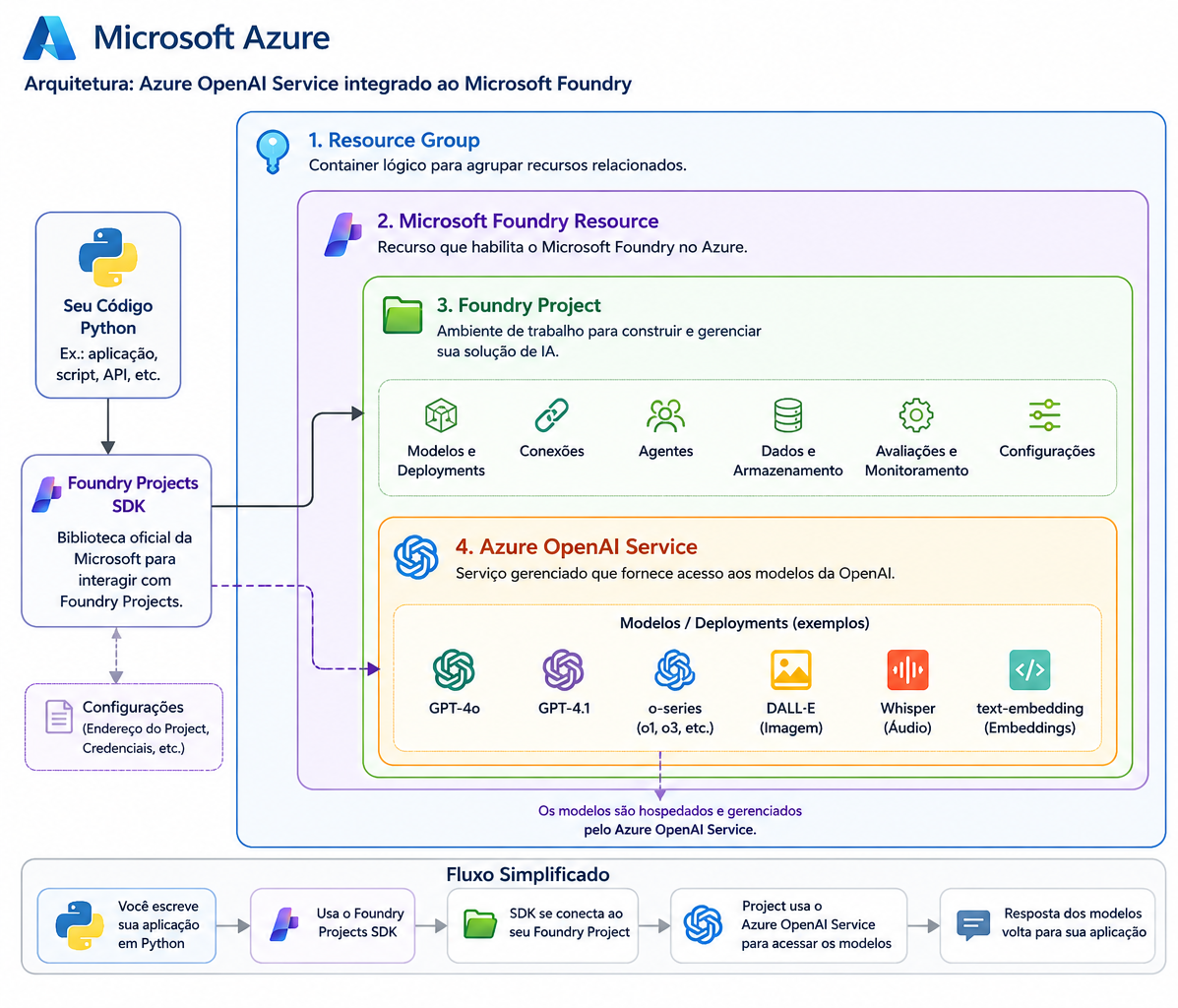Screen dimensions: 1178x1008
Task: Click the blue o-series model icon
Action: pyautogui.click(x=675, y=669)
